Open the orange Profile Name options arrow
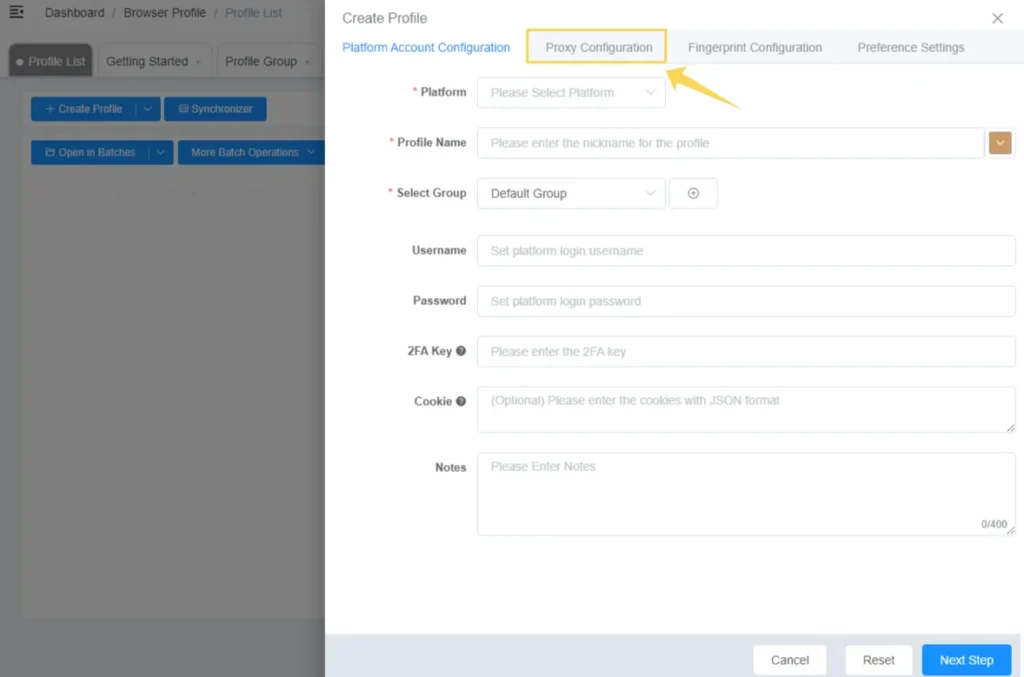The width and height of the screenshot is (1024, 677). point(1000,143)
